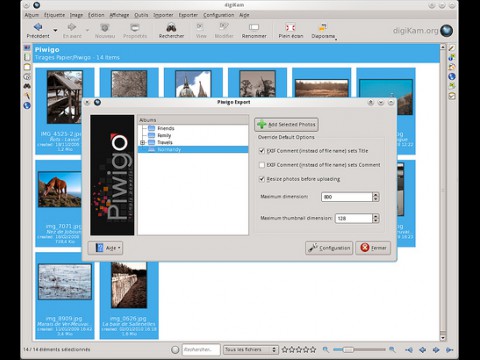Go to last image navigation arrow

pyautogui.click(x=449, y=350)
